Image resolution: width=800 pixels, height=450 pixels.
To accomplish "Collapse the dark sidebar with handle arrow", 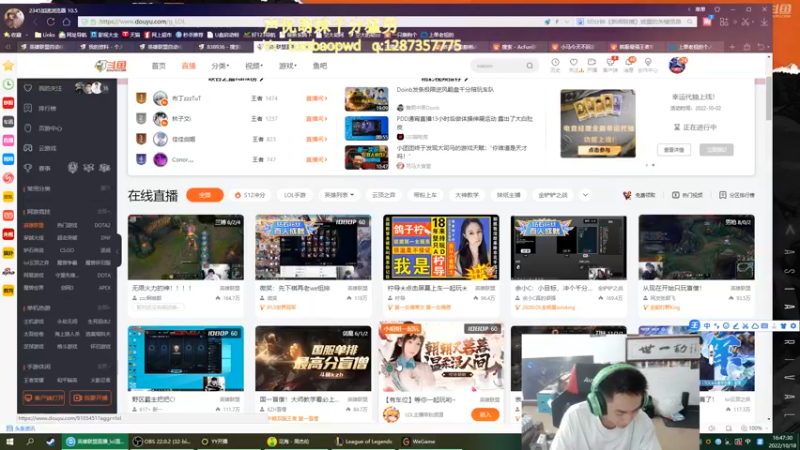I will pyautogui.click(x=118, y=251).
